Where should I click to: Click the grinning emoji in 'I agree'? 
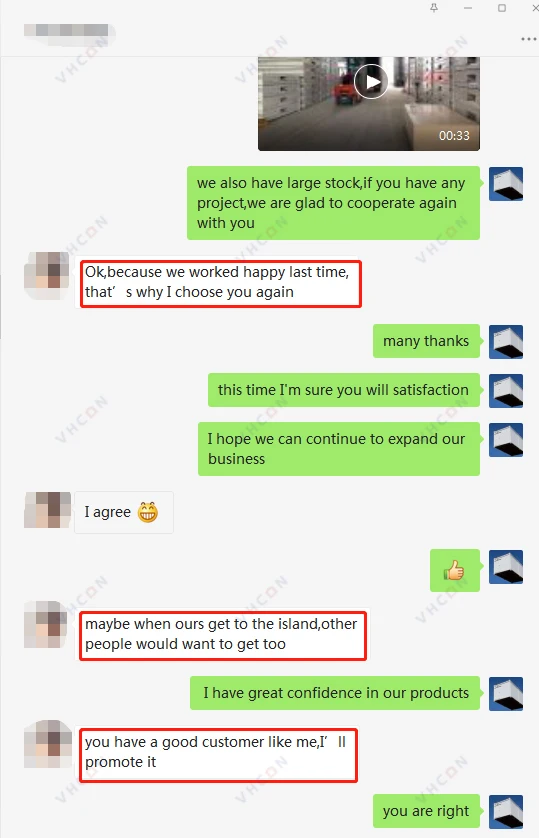click(x=148, y=512)
